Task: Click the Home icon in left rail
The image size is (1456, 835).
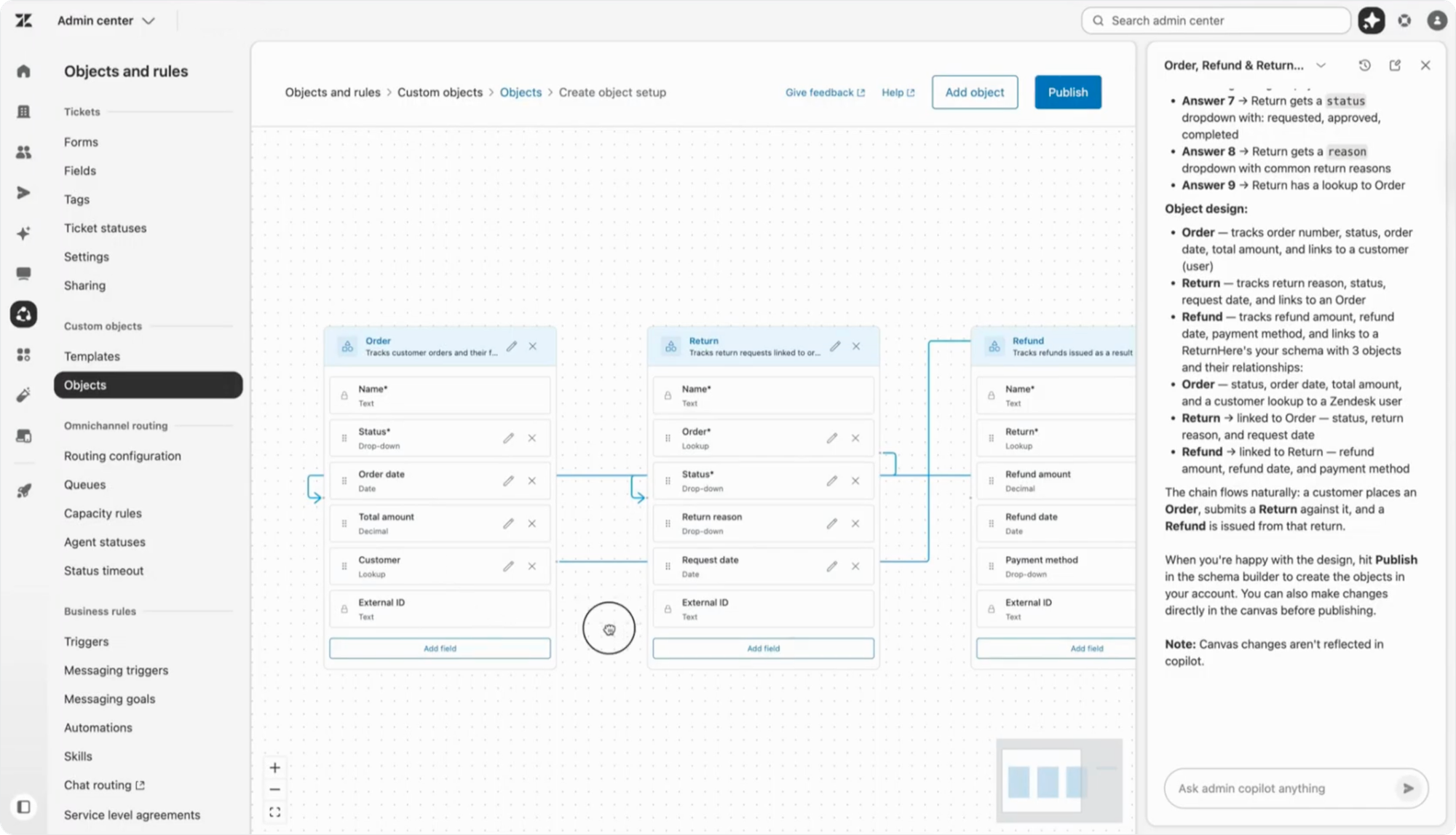Action: pyautogui.click(x=23, y=71)
